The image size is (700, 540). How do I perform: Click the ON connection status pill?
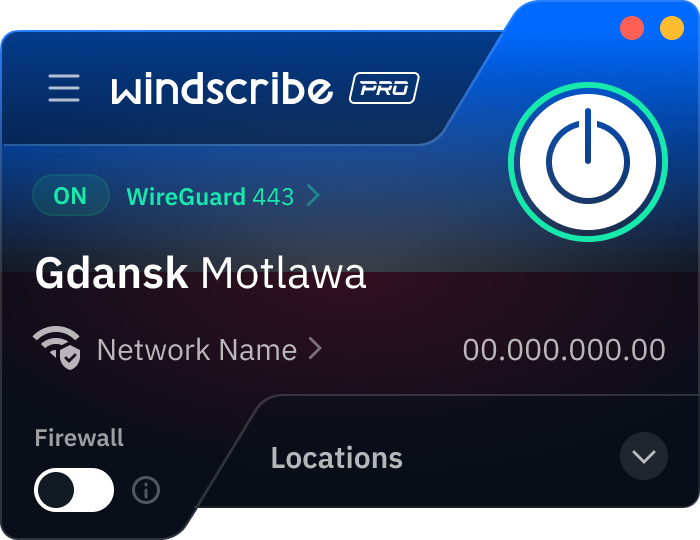[71, 195]
